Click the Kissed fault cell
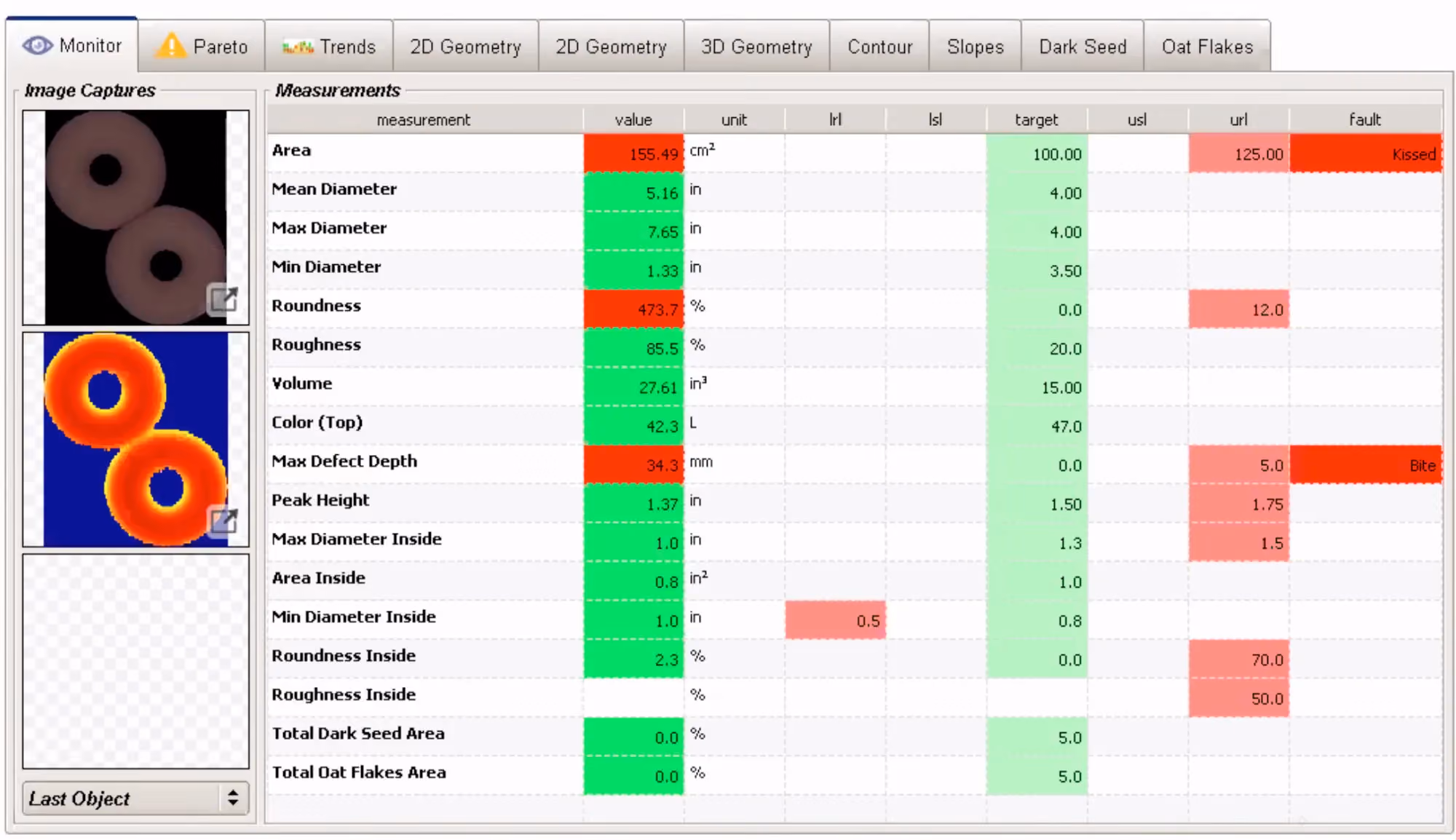1456x840 pixels. point(1366,154)
